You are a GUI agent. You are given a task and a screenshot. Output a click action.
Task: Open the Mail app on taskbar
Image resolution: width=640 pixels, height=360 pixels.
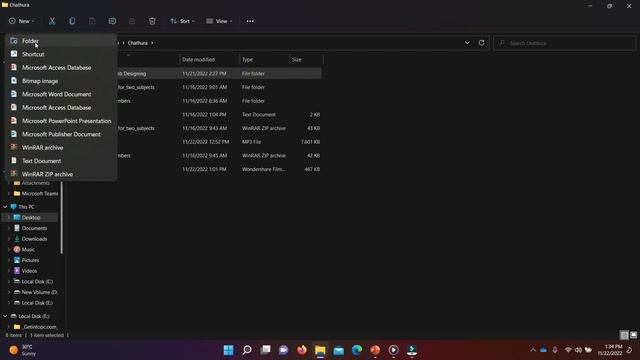(338, 350)
